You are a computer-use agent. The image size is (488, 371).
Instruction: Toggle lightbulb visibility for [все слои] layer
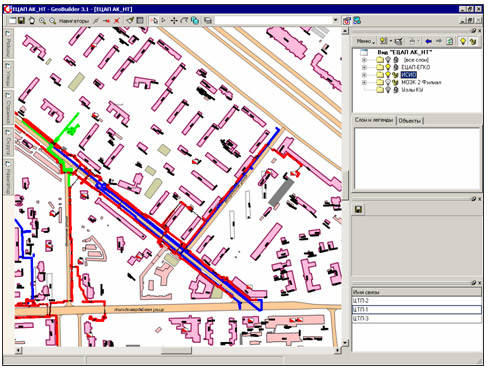point(388,60)
